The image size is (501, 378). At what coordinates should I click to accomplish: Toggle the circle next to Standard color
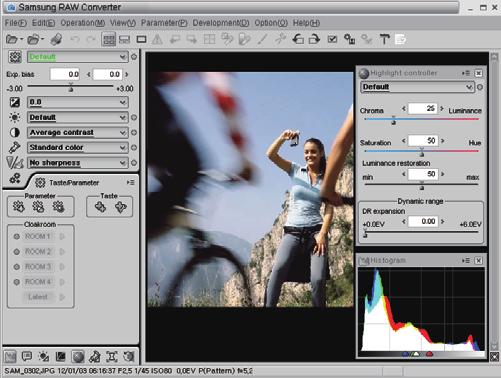[x=134, y=147]
